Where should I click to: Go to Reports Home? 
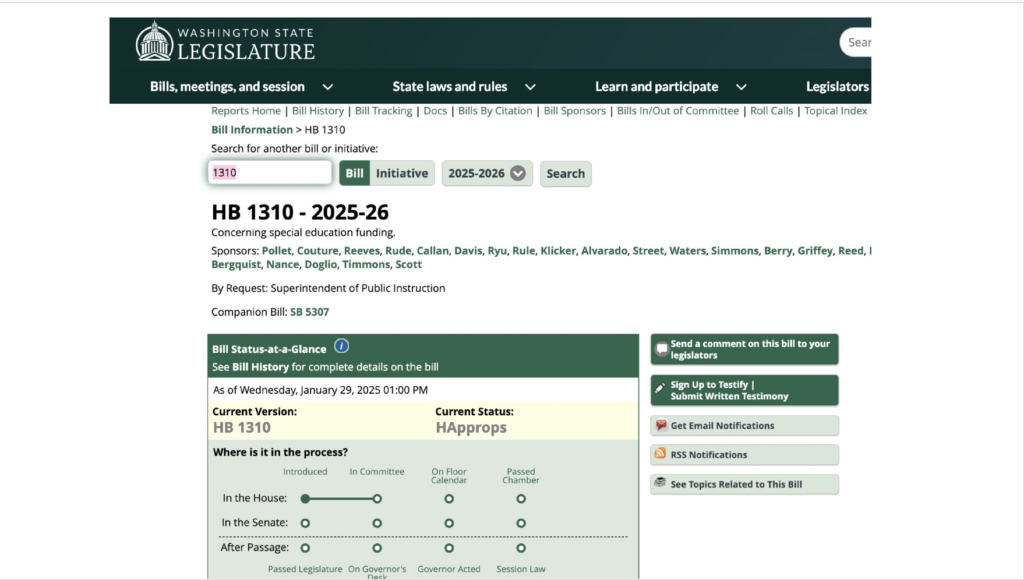246,111
